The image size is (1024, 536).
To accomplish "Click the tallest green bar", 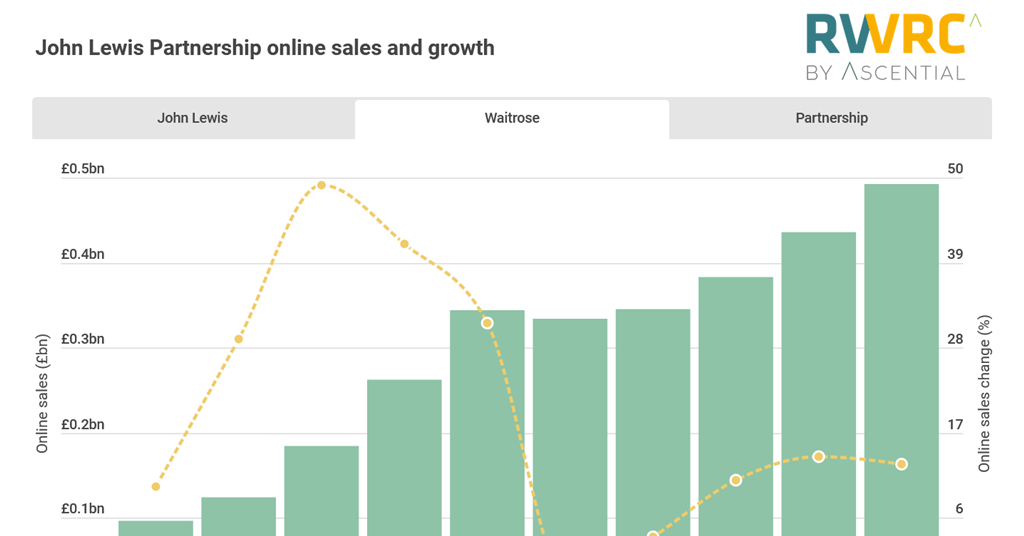I will [x=901, y=360].
